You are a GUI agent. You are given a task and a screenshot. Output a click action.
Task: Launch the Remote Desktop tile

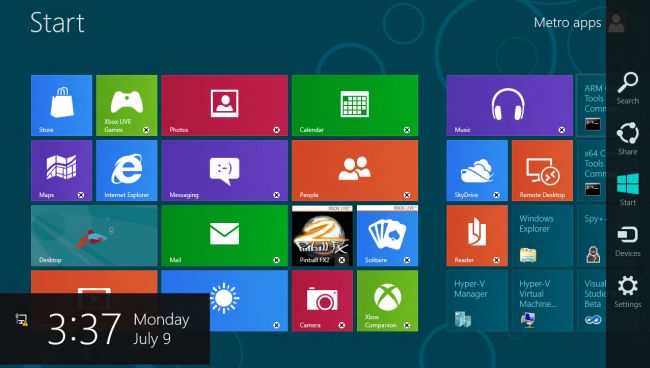pyautogui.click(x=542, y=170)
